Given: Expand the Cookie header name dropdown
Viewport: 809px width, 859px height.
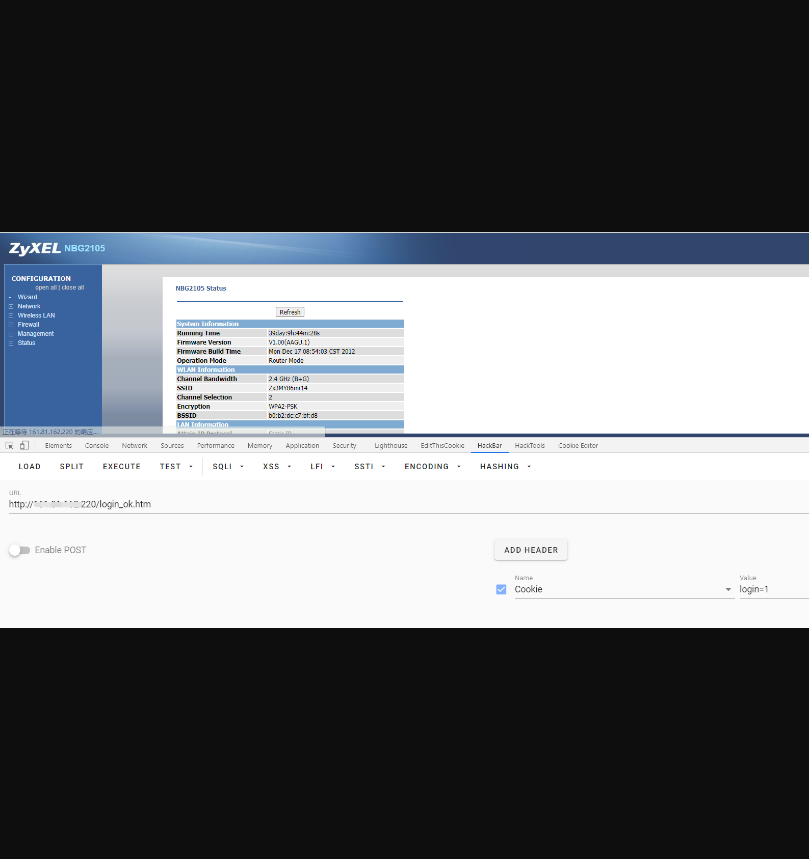Looking at the screenshot, I should pos(728,590).
